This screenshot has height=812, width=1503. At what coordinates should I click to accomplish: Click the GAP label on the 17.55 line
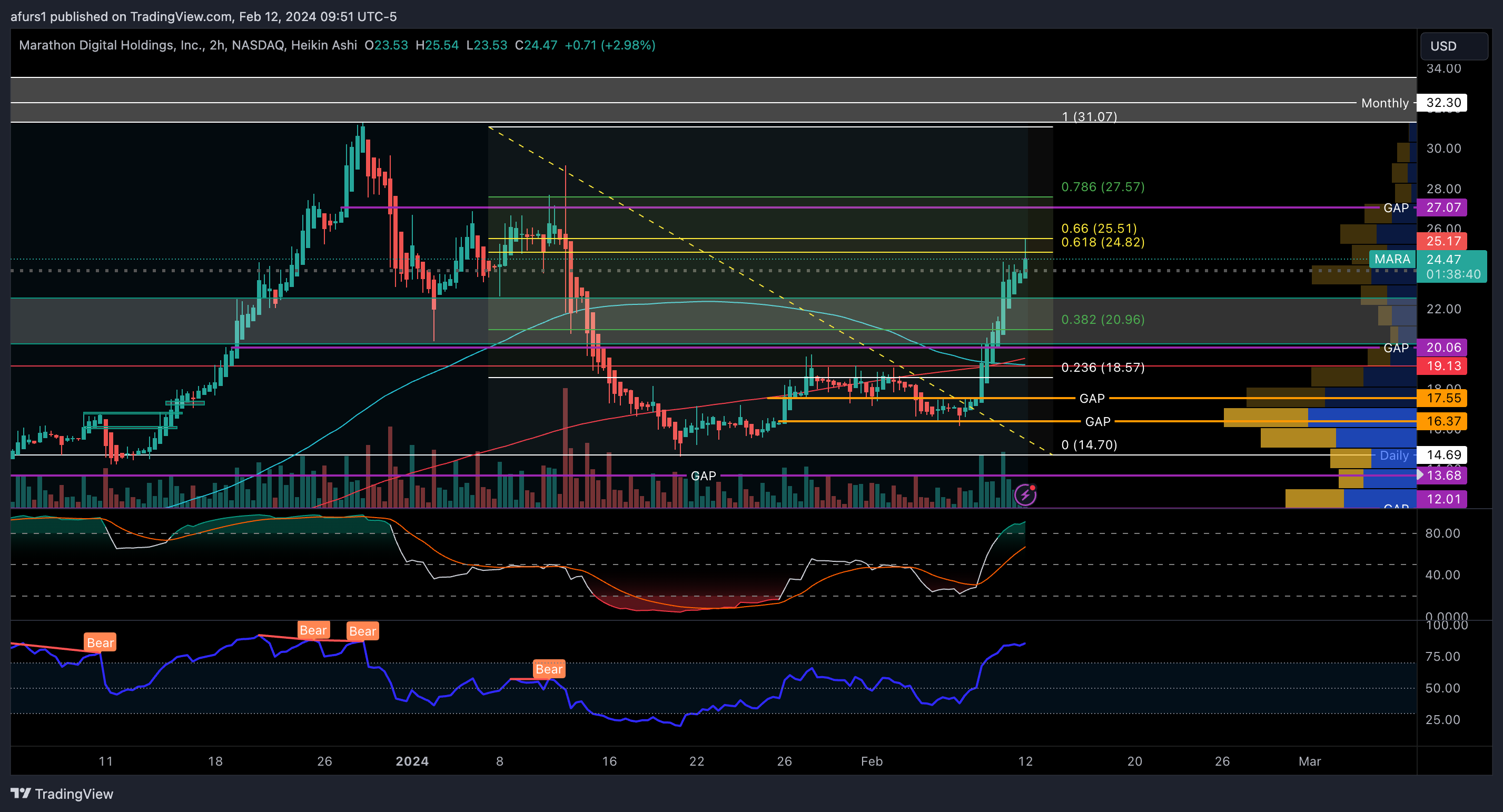1092,399
